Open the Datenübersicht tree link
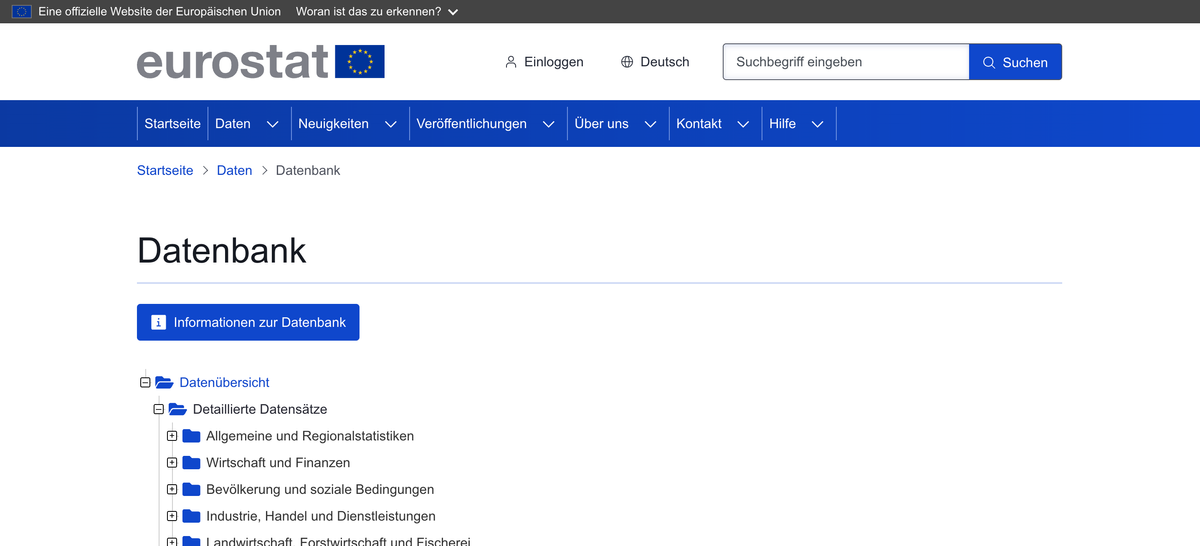The width and height of the screenshot is (1200, 546). [224, 382]
